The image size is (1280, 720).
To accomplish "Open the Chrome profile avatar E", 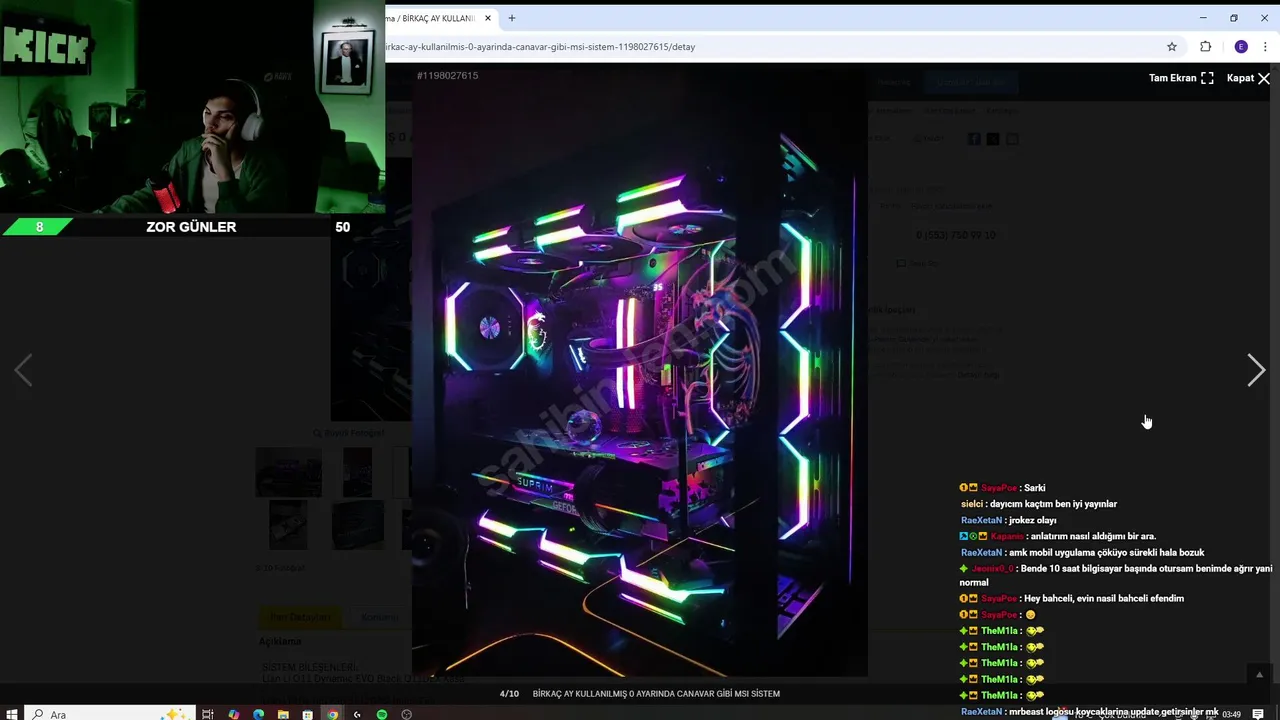I will click(1241, 47).
